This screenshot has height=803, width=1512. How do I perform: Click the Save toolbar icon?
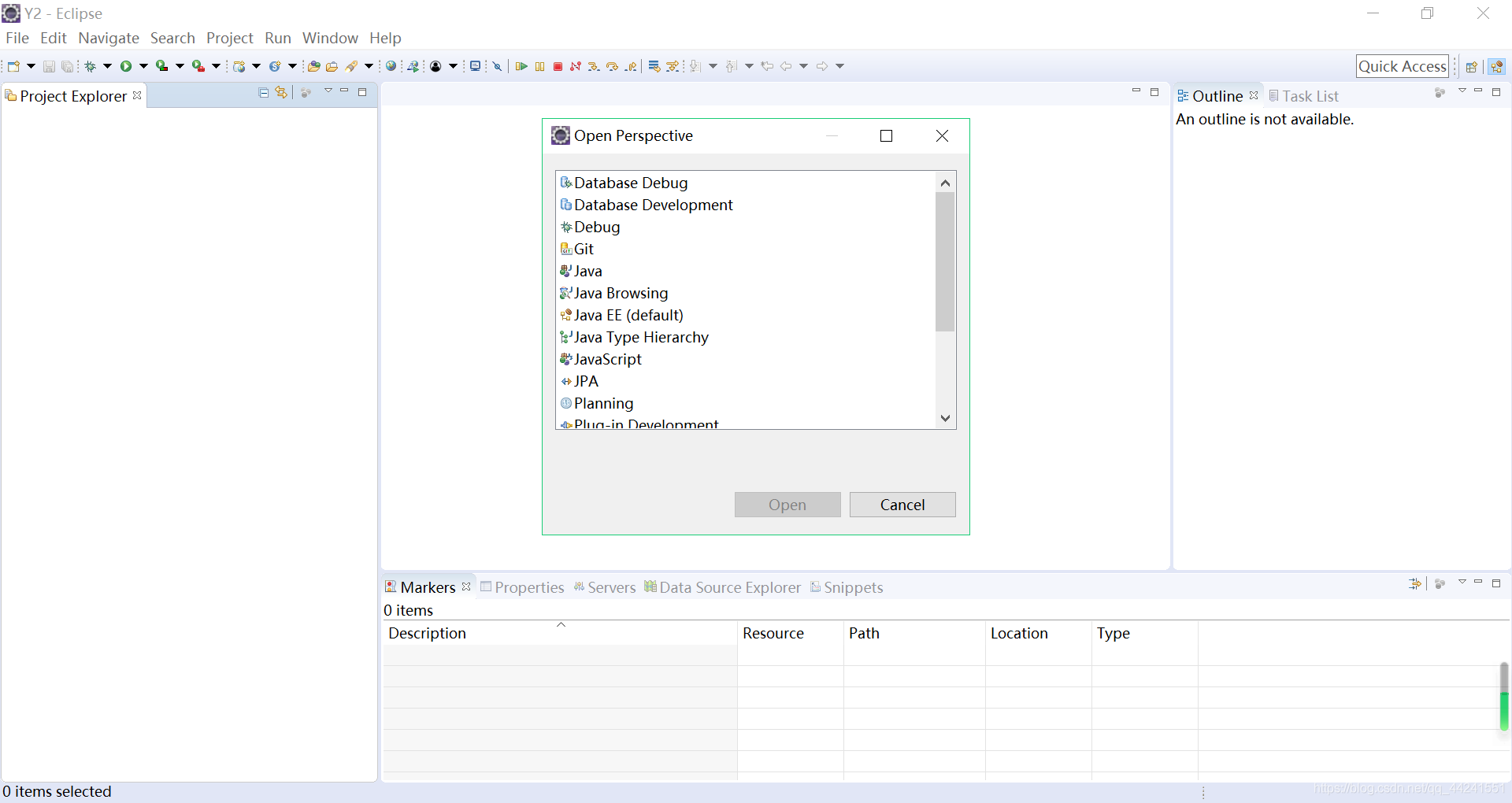pyautogui.click(x=49, y=67)
